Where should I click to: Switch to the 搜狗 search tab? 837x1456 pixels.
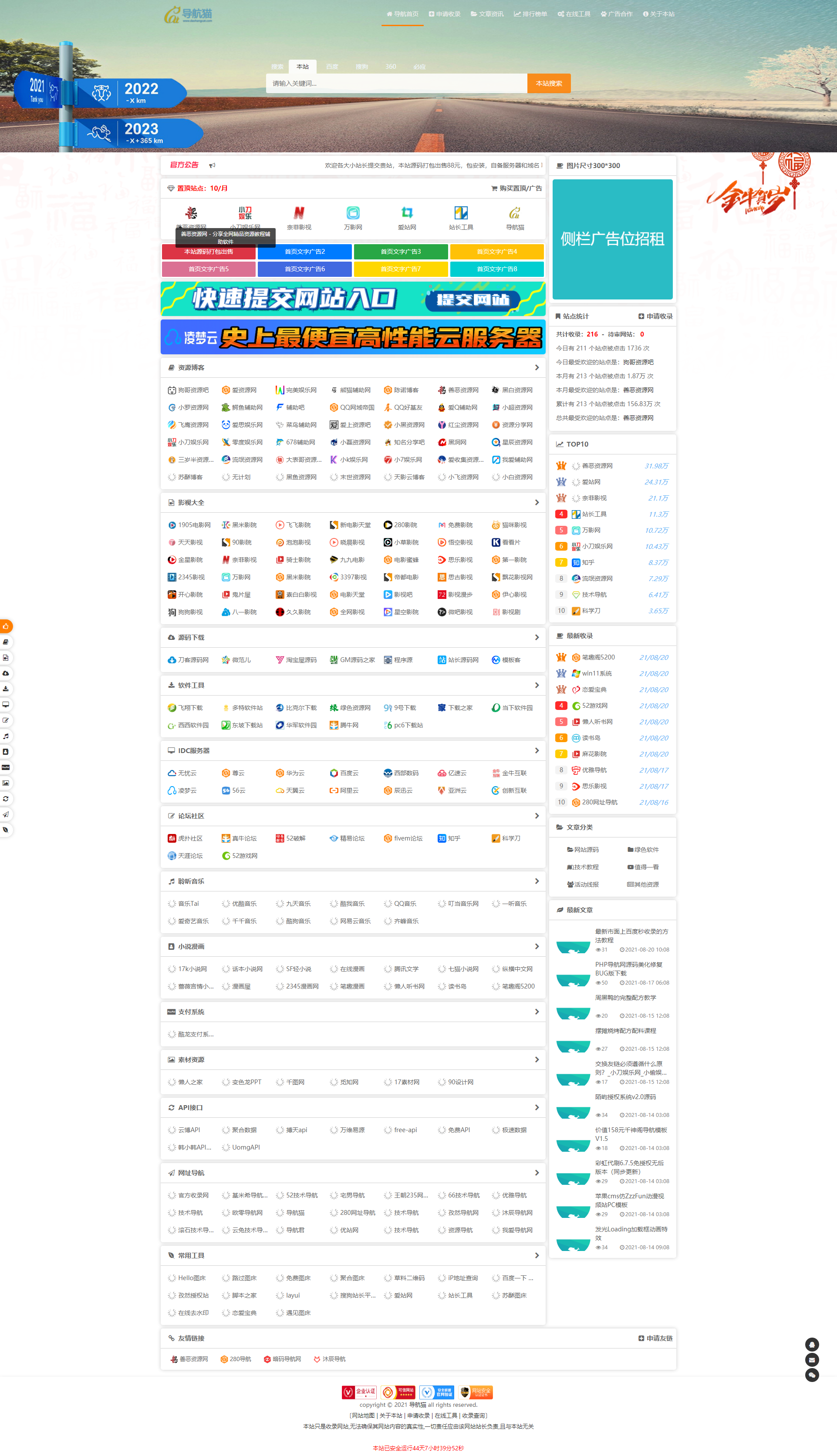point(361,67)
